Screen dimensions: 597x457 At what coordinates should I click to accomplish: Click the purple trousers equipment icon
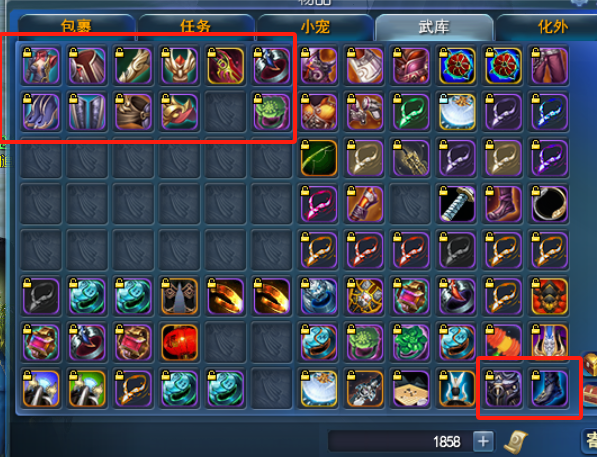tap(549, 66)
